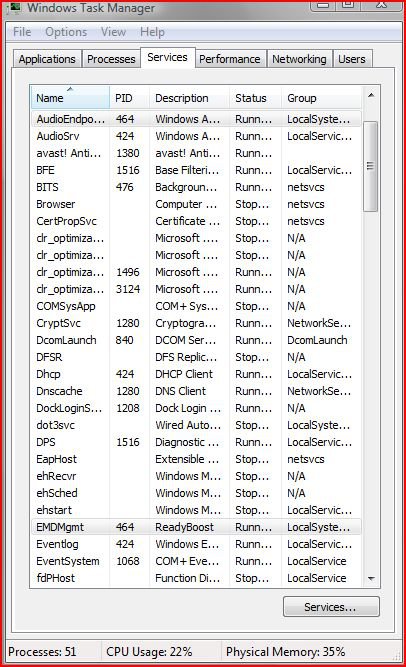The width and height of the screenshot is (406, 667).
Task: Switch to the Networking tab
Action: (299, 59)
